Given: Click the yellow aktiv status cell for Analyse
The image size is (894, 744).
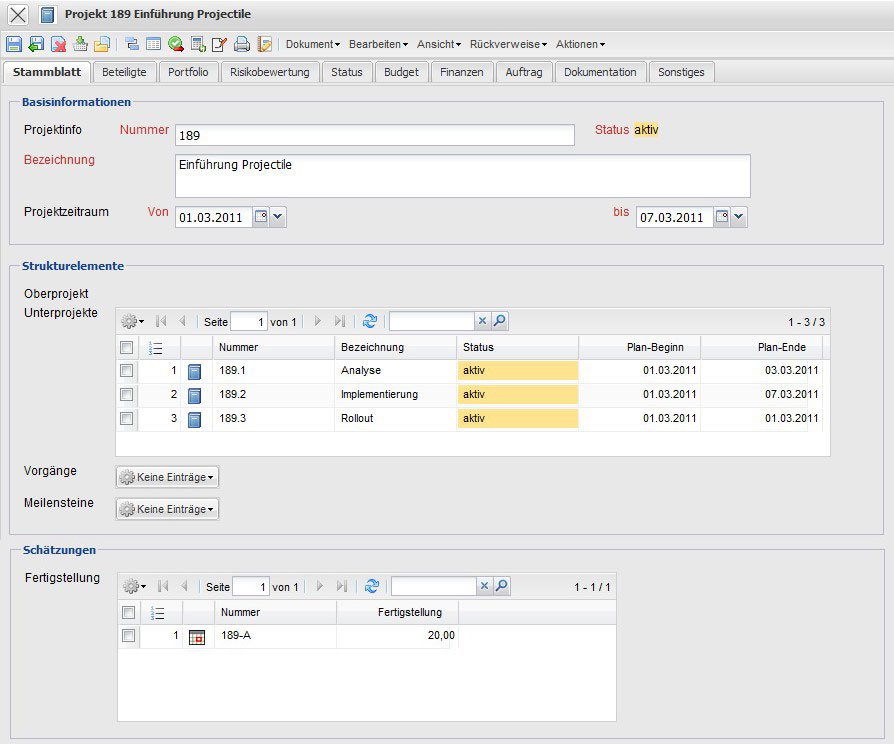Looking at the screenshot, I should 518,371.
